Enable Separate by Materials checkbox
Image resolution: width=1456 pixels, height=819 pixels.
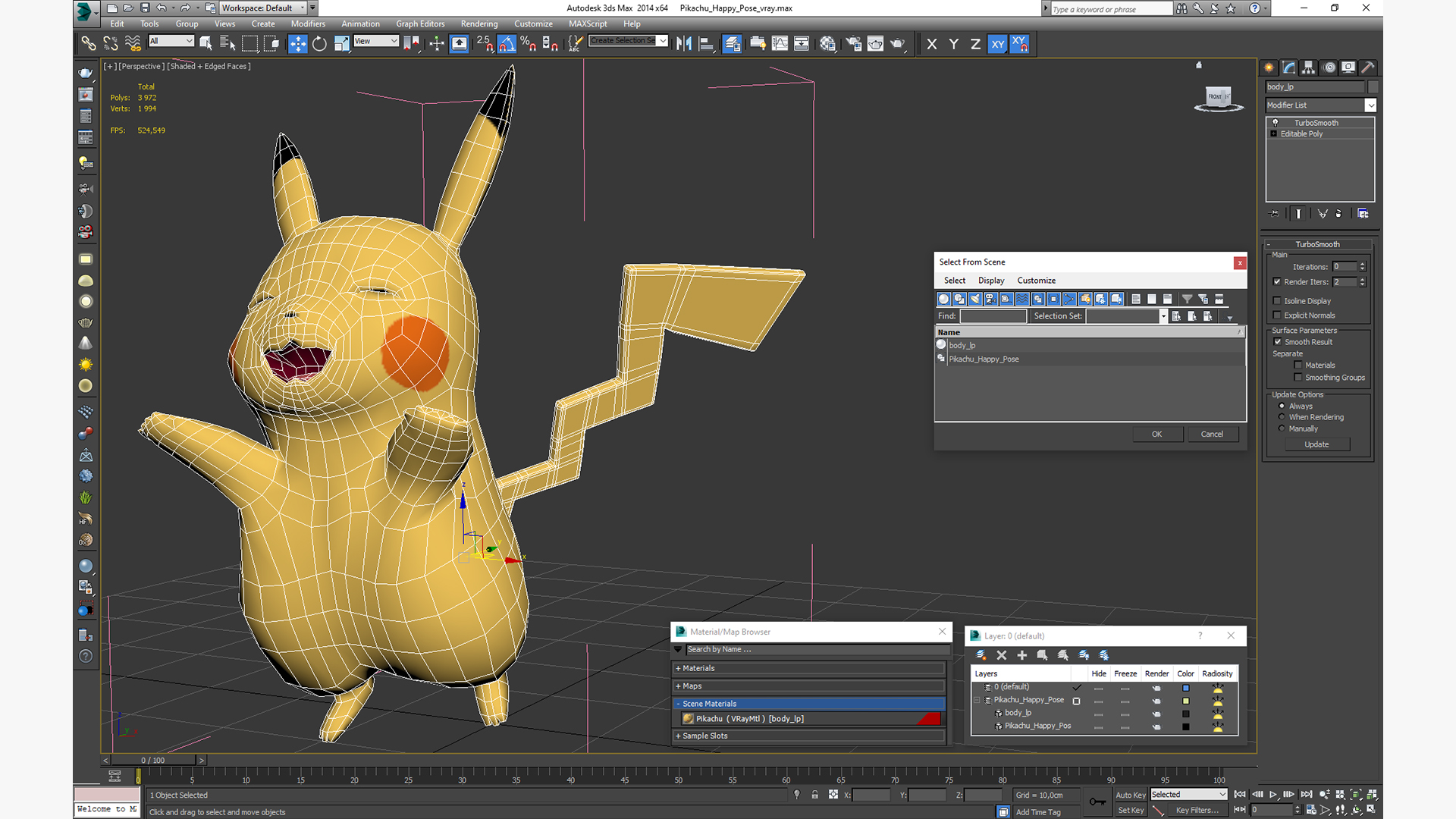point(1298,365)
